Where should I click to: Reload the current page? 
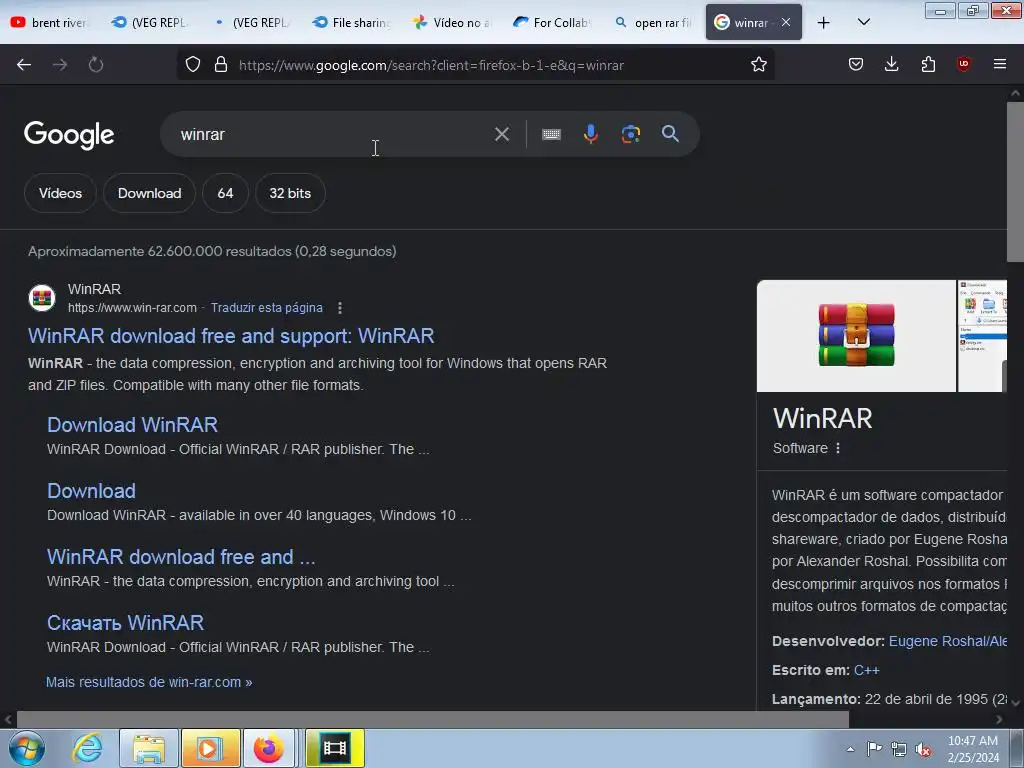click(96, 65)
